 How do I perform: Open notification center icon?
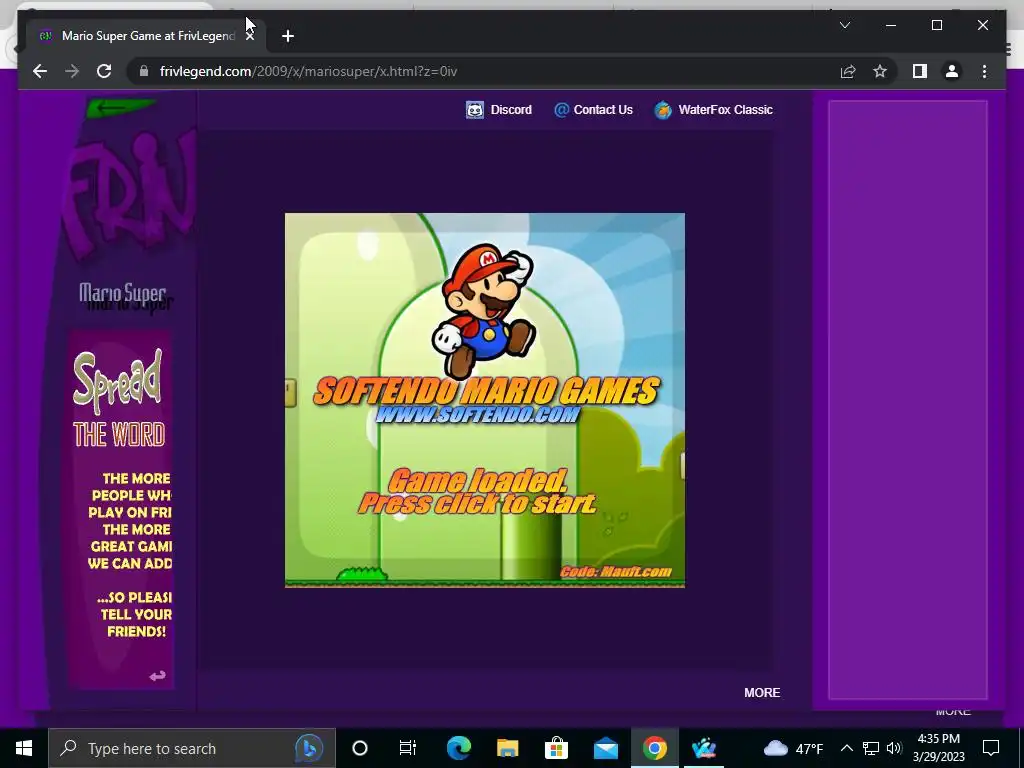coord(991,748)
